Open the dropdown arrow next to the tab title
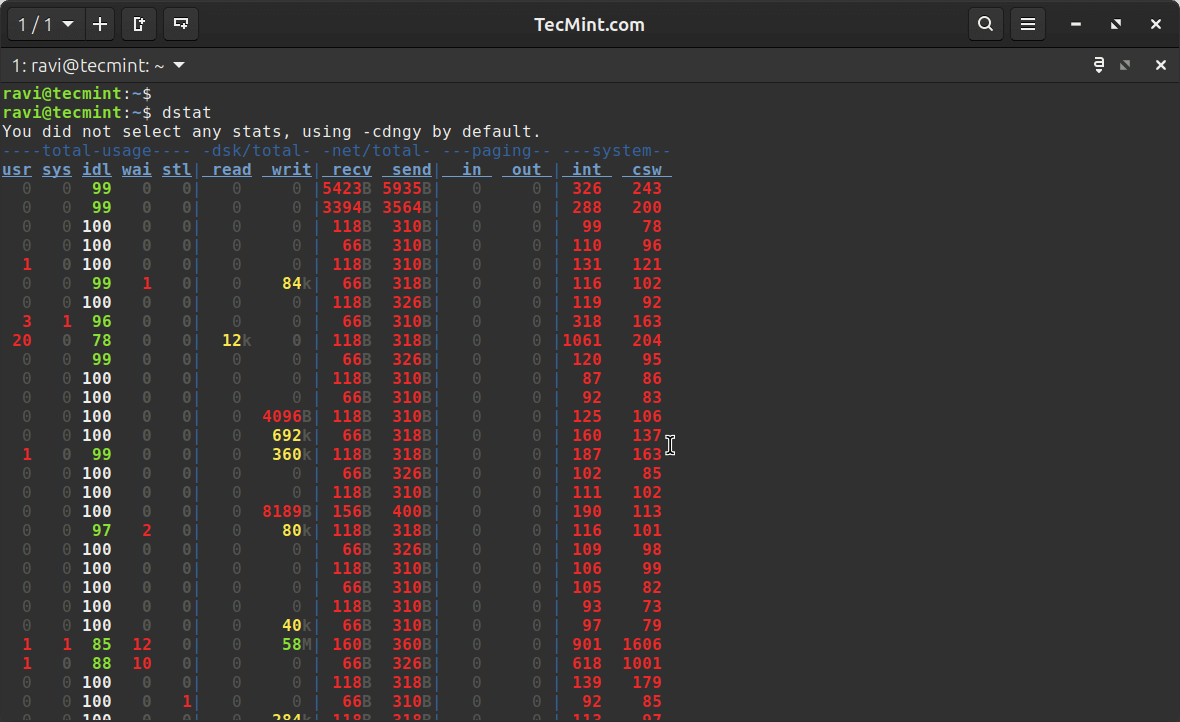This screenshot has height=722, width=1180. pyautogui.click(x=178, y=65)
